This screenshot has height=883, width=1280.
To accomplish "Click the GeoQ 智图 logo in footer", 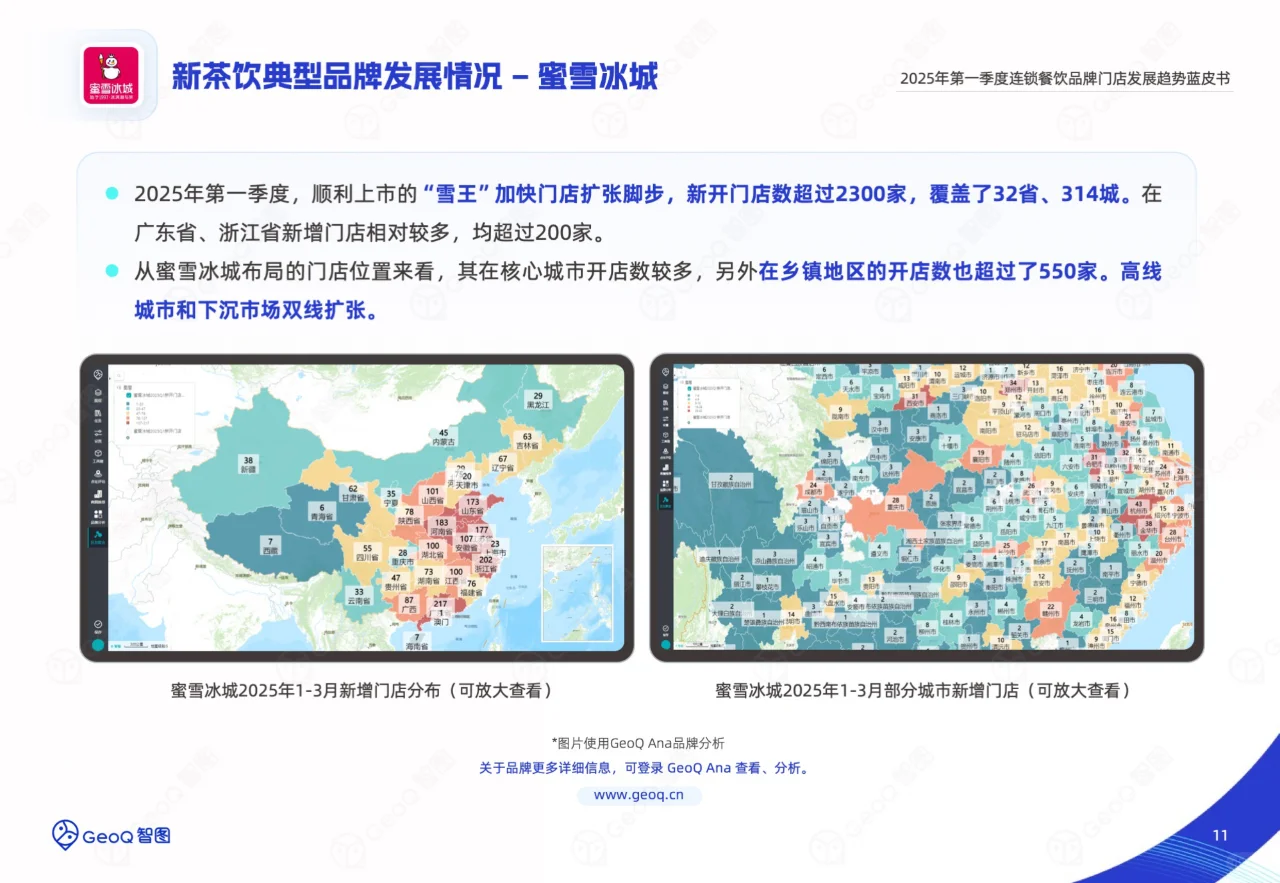I will (111, 835).
